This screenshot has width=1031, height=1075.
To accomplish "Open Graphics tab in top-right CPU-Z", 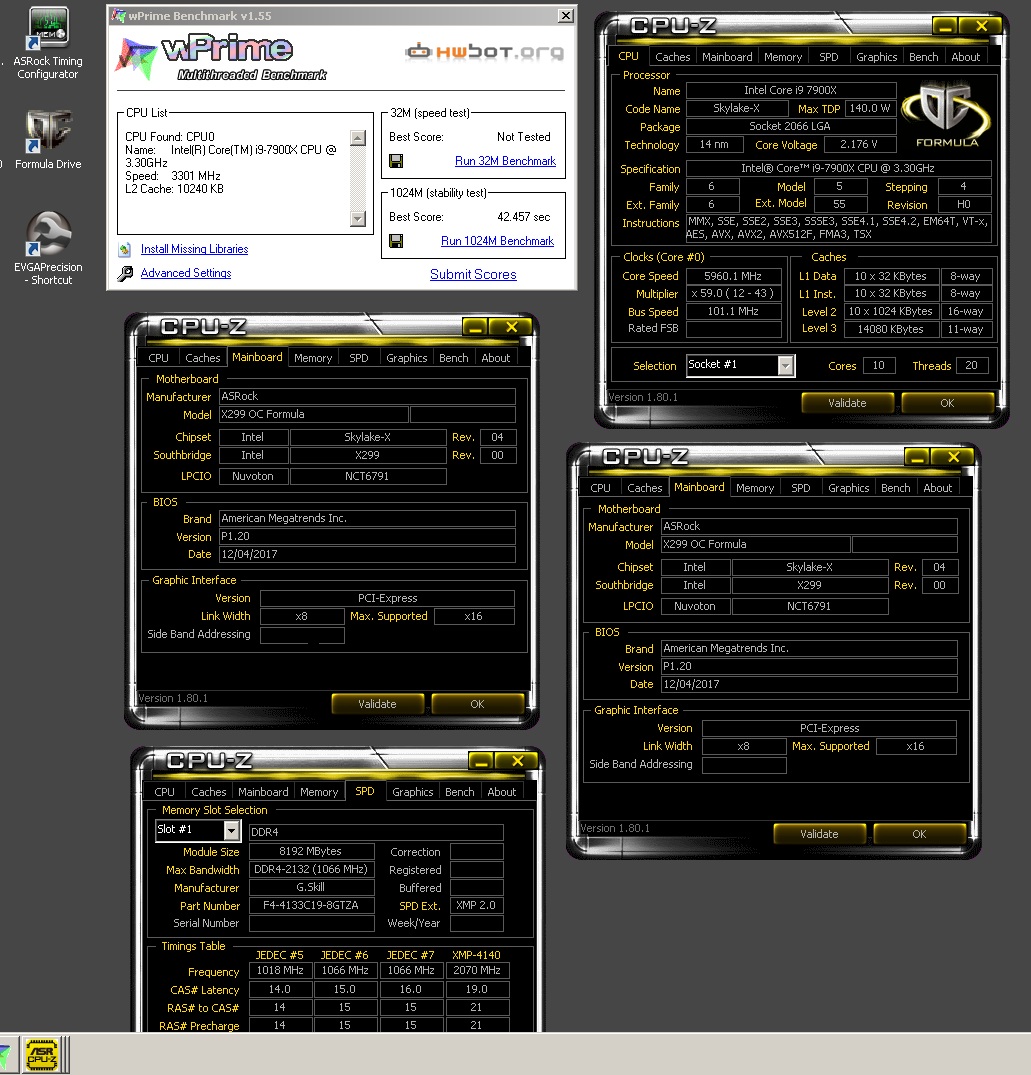I will coord(876,57).
